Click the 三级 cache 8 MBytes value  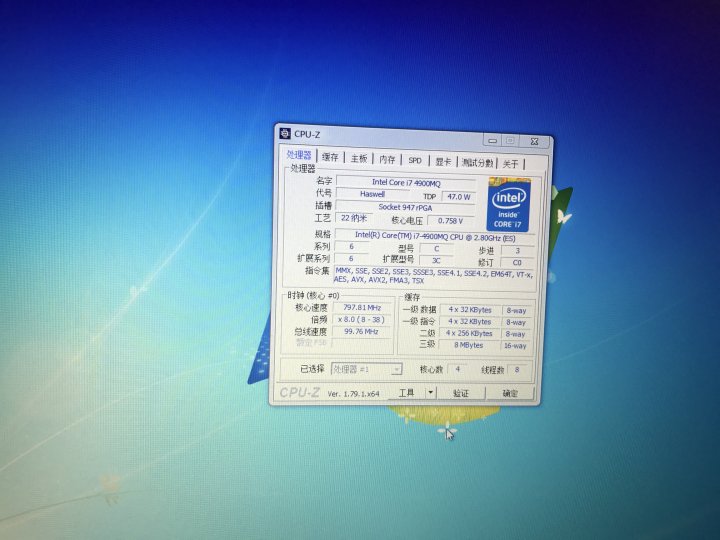click(468, 345)
